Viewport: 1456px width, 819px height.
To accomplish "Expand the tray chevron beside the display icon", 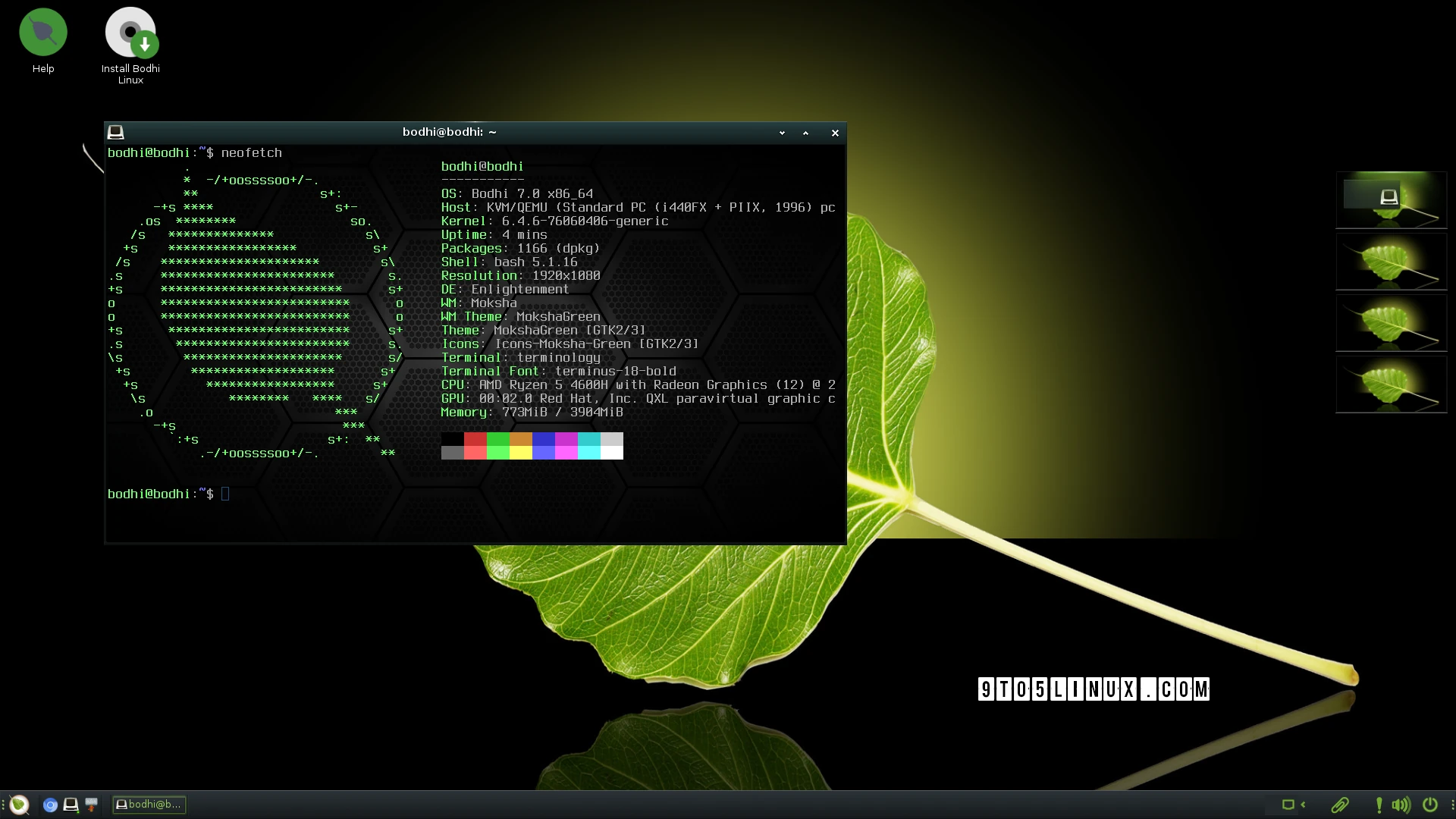I will click(x=1303, y=805).
